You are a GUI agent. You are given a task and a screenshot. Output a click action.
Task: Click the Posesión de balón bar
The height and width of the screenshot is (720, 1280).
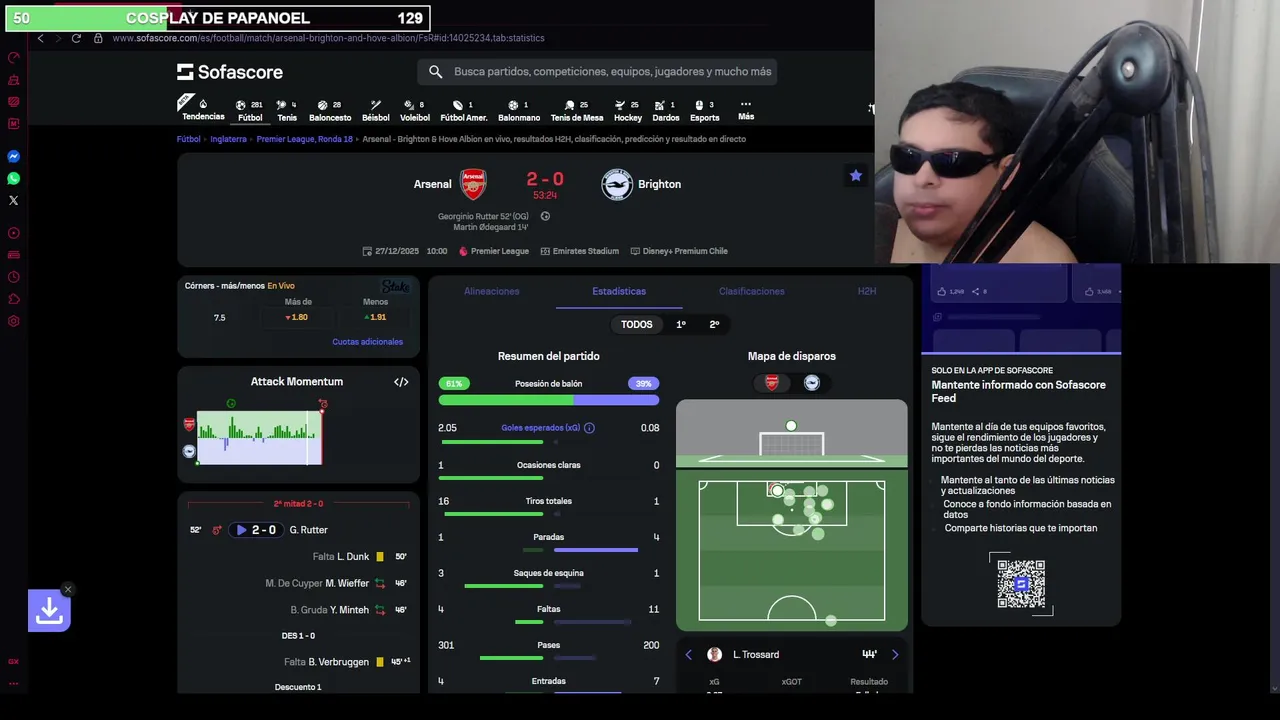549,400
